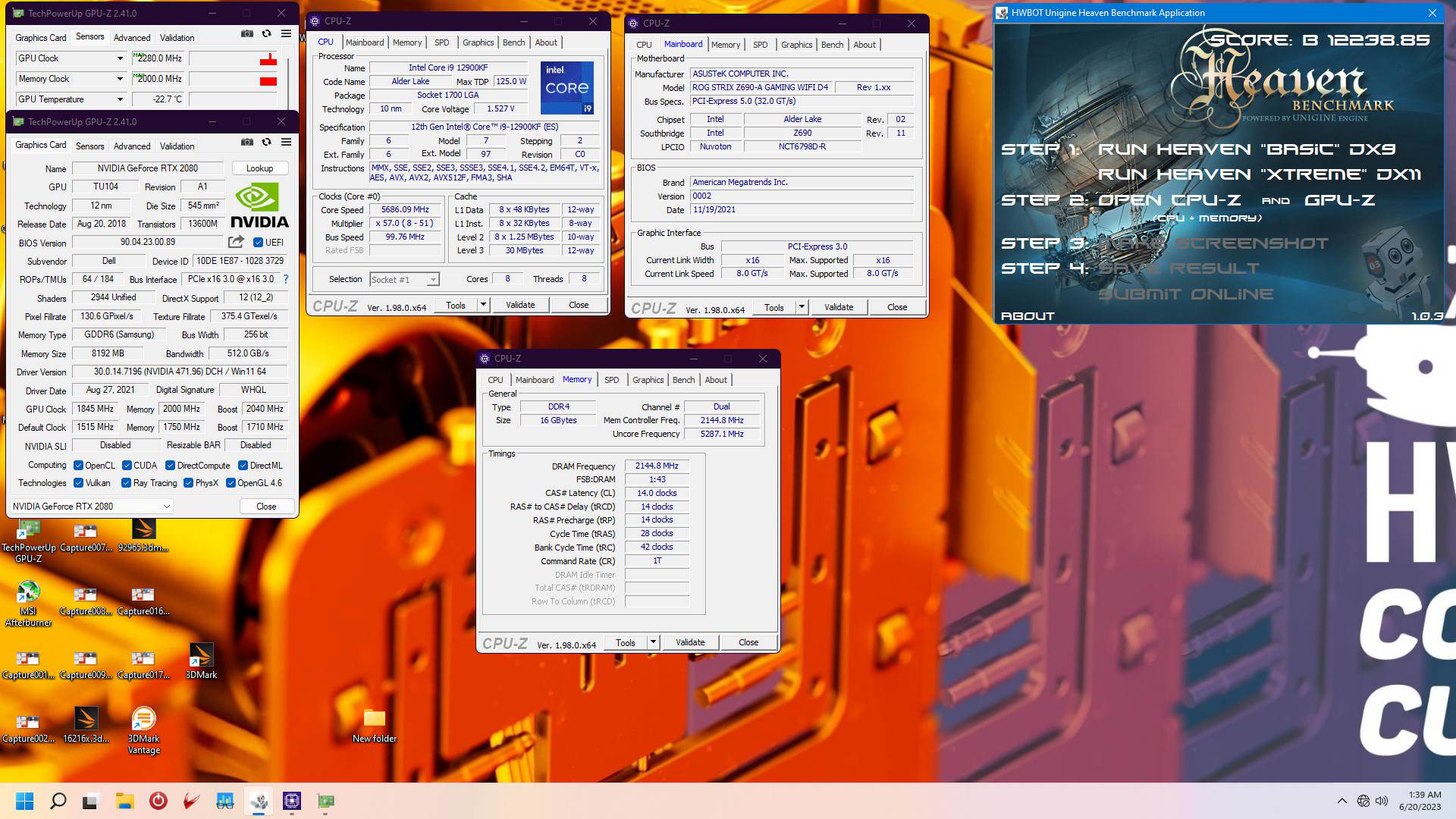
Task: Click the Lookup button in GPU-Z
Action: [x=259, y=168]
